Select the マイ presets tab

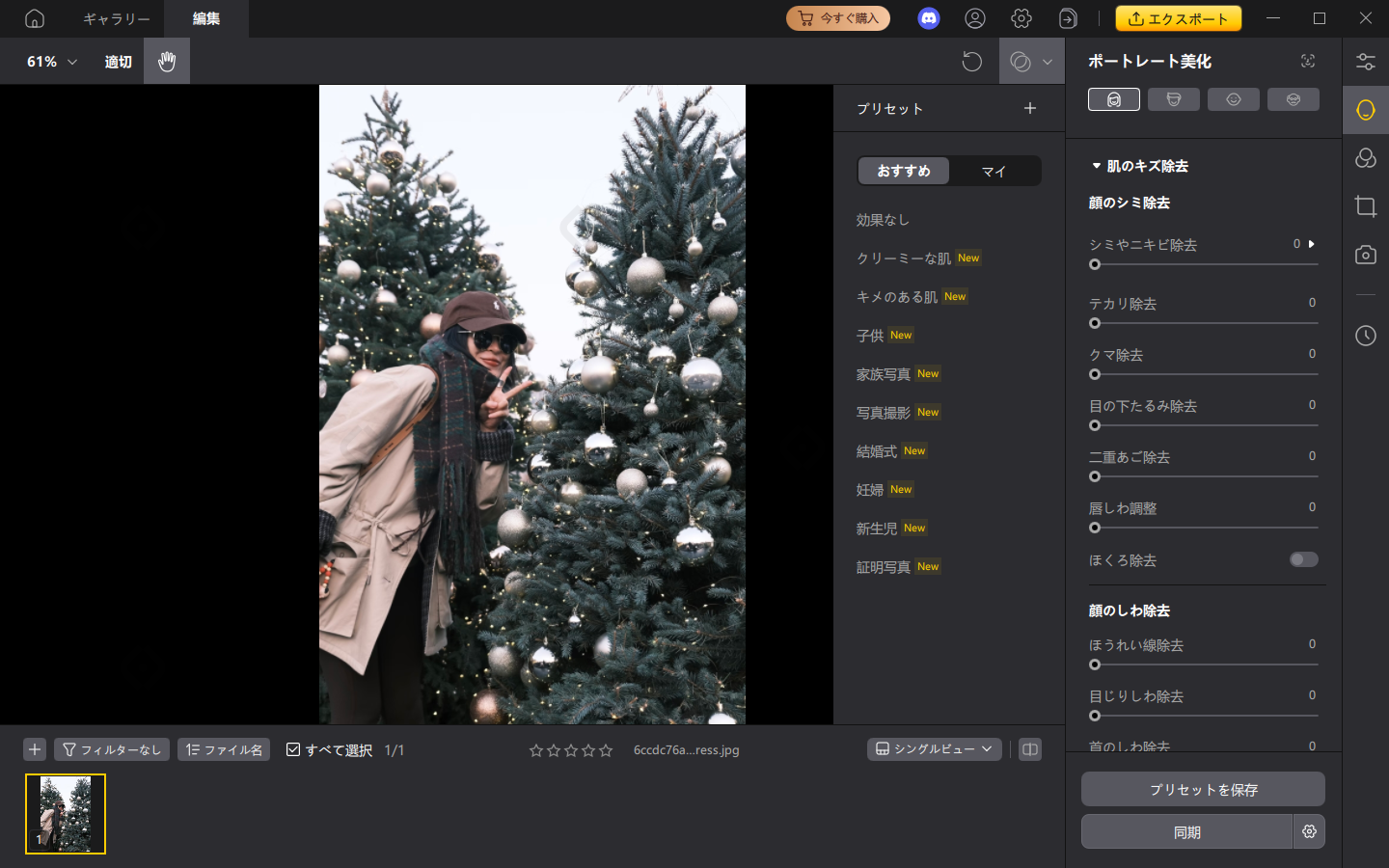(994, 171)
